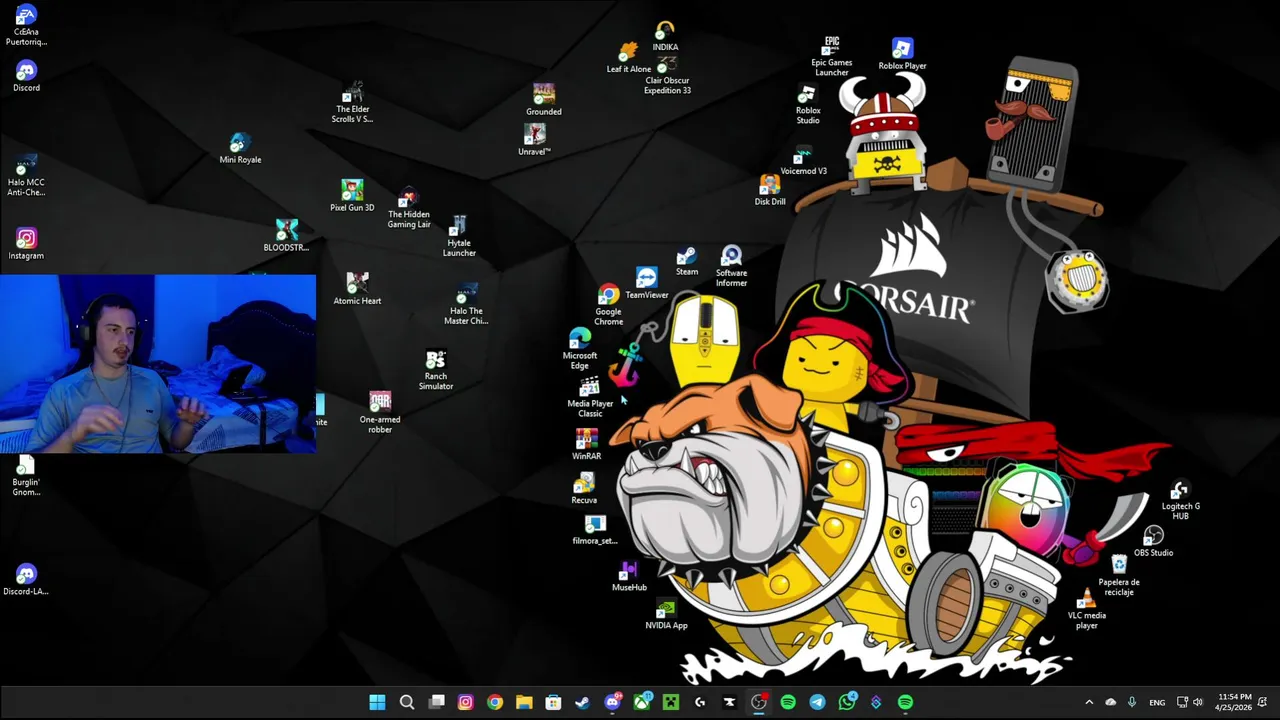Launch Hytale Launcher from desktop
Screen dimensions: 1280x720
[459, 236]
